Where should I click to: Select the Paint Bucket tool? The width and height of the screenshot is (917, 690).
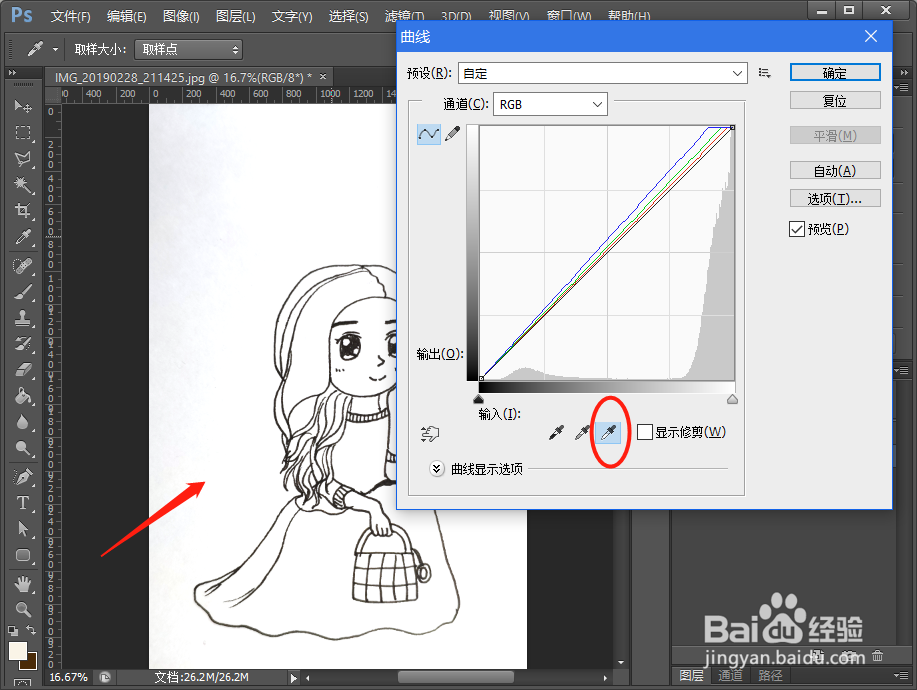click(x=23, y=396)
